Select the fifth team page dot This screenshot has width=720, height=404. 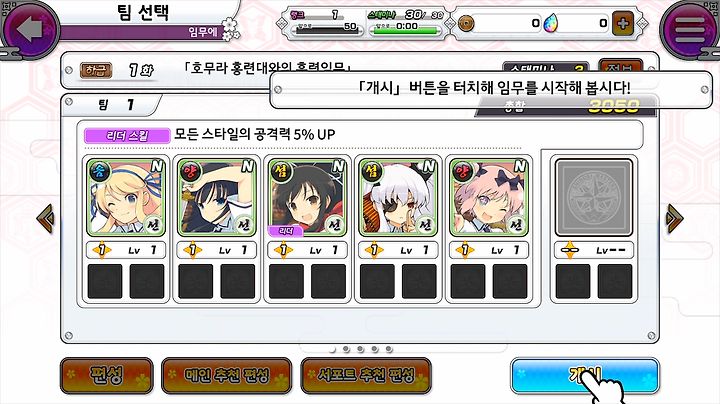[x=389, y=349]
